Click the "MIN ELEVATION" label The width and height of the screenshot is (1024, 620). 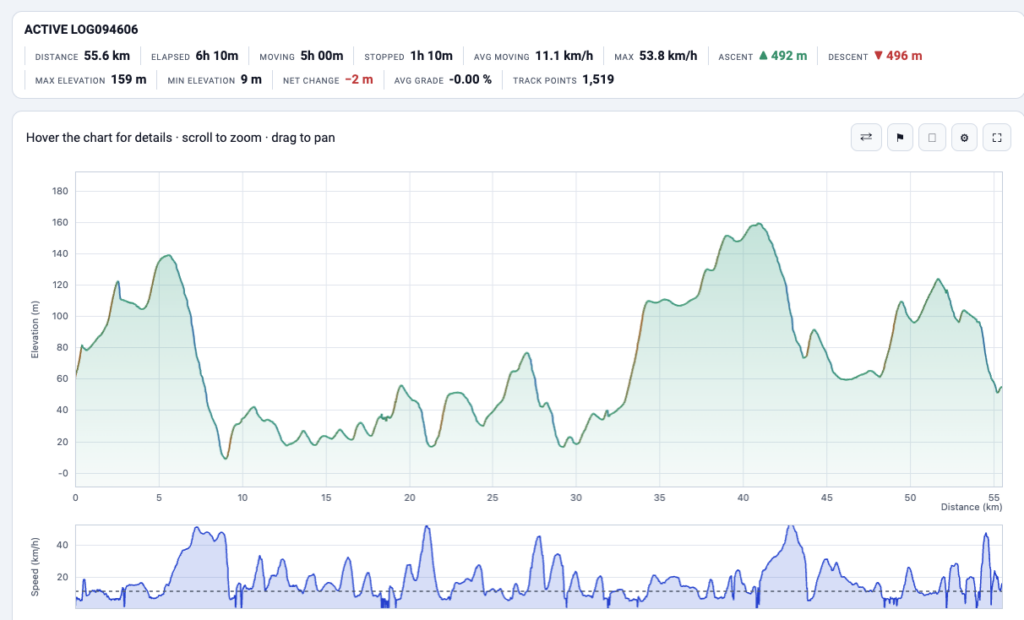[201, 80]
